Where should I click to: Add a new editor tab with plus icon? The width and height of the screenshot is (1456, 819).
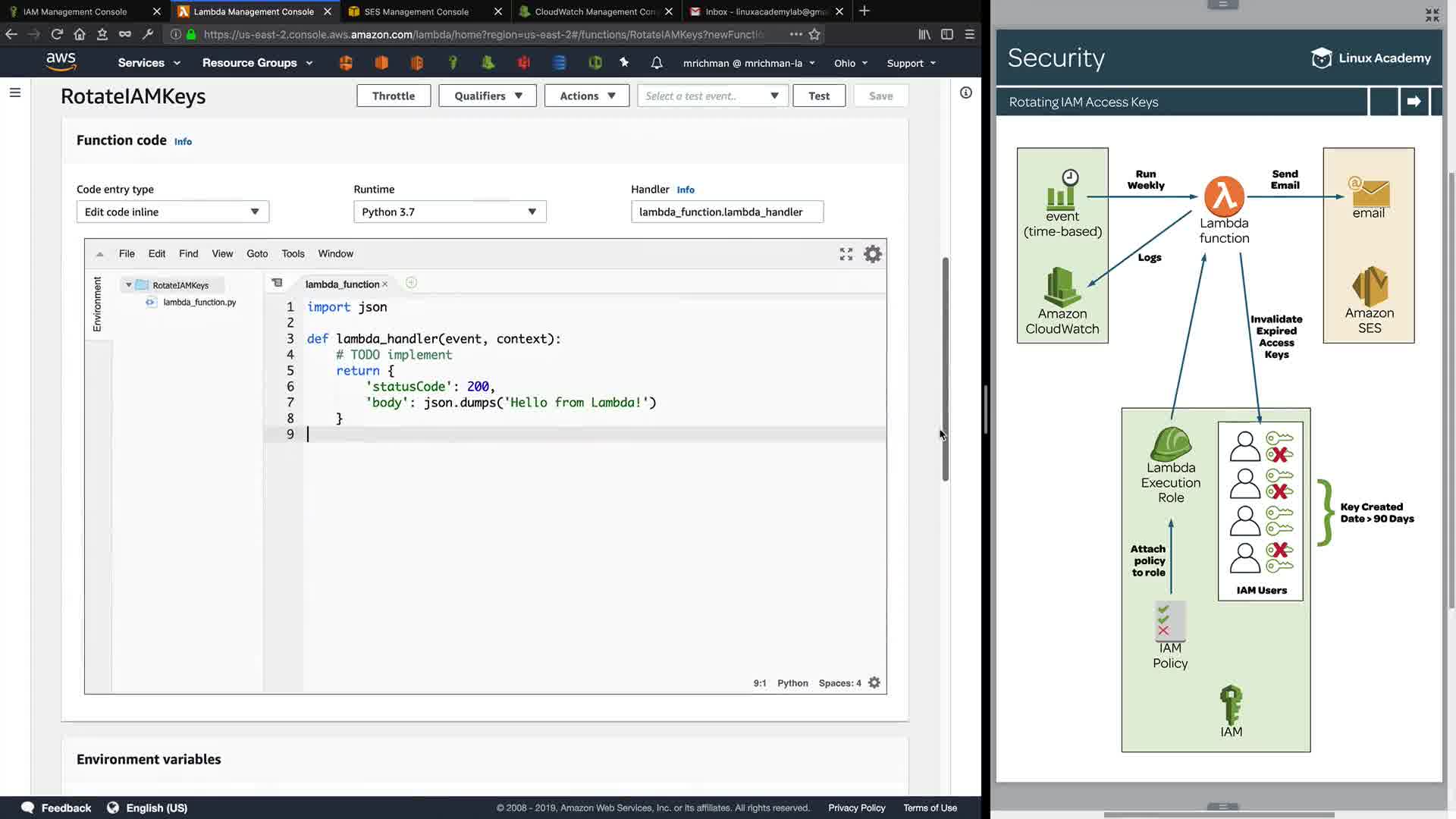pyautogui.click(x=411, y=283)
